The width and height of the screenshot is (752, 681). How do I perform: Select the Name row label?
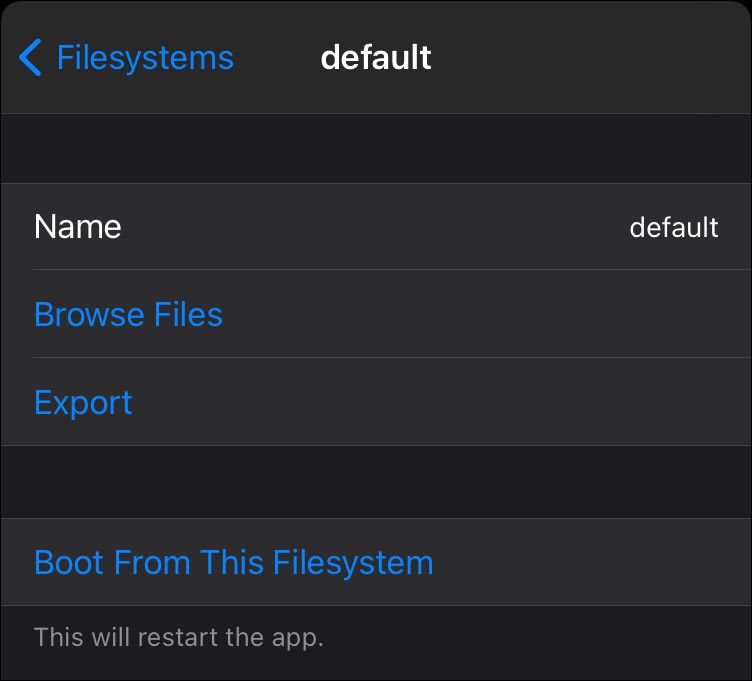point(78,227)
